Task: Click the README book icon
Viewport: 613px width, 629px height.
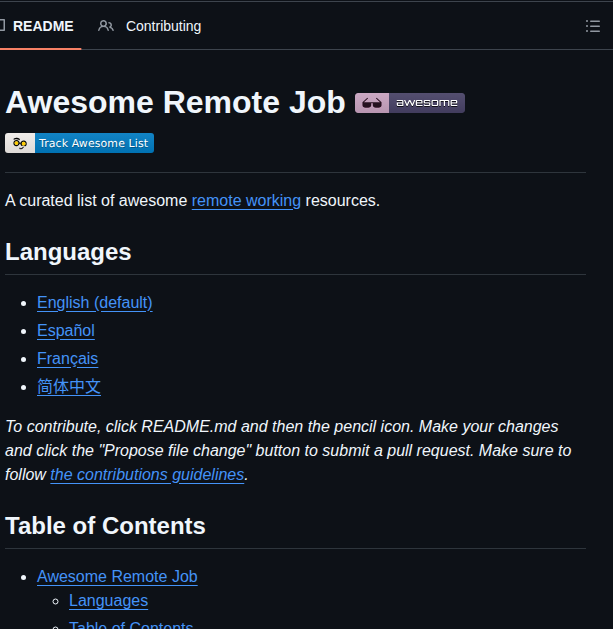Action: tap(2, 26)
